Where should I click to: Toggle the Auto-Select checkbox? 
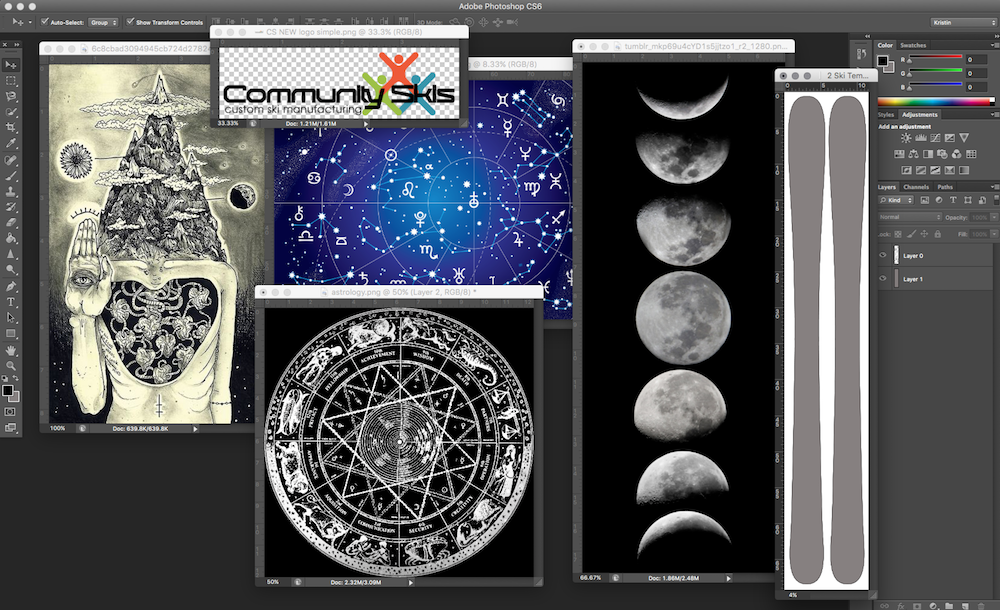[x=45, y=22]
